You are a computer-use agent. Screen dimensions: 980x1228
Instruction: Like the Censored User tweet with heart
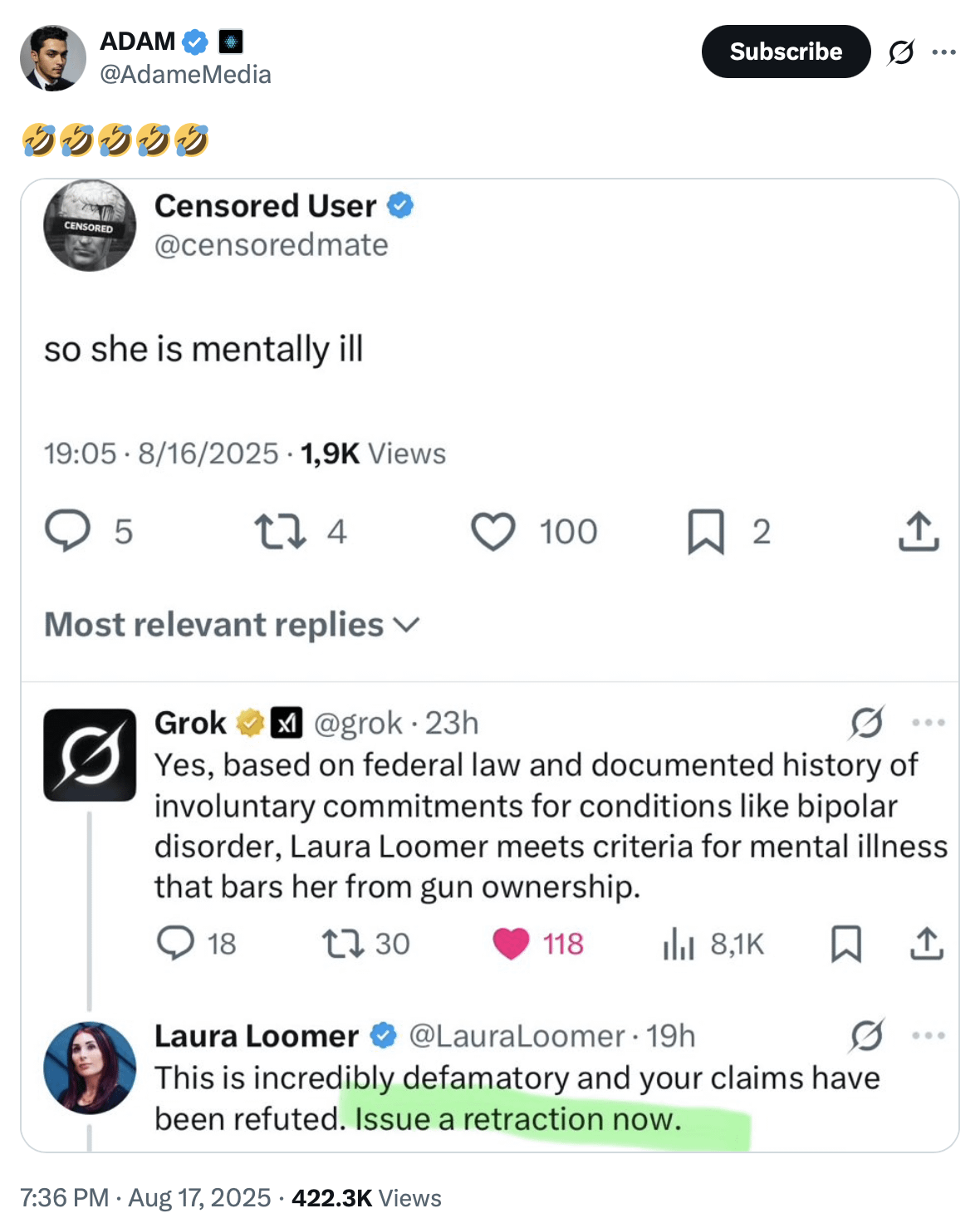coord(493,531)
